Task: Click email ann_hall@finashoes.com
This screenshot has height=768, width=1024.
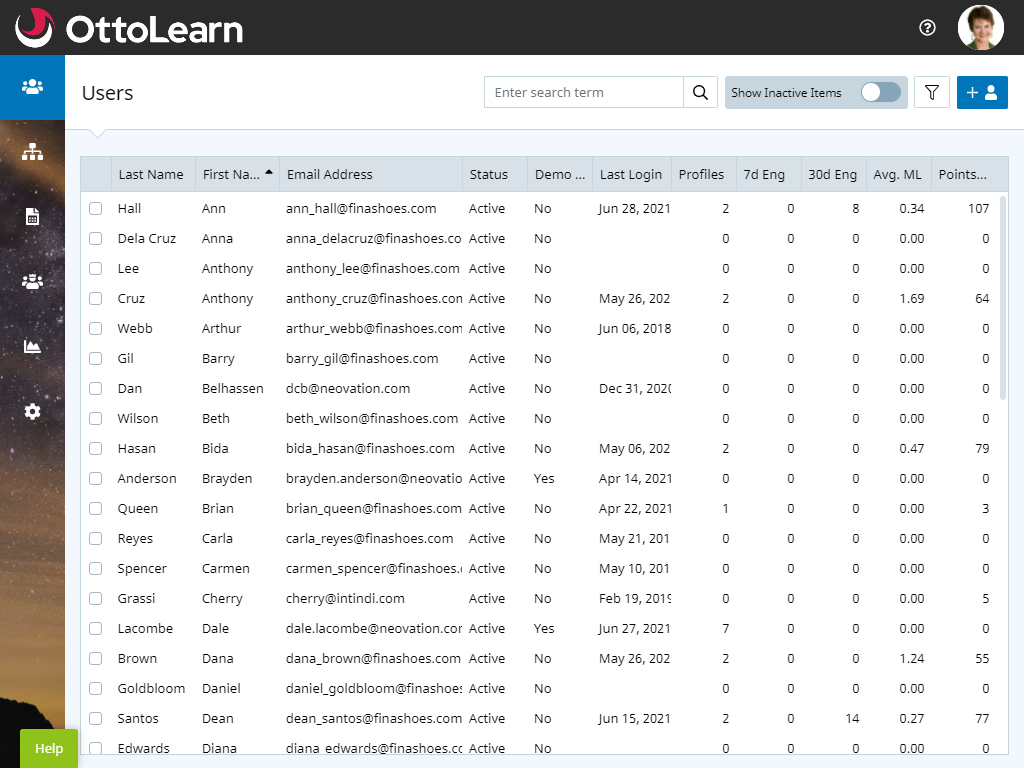Action: point(361,208)
